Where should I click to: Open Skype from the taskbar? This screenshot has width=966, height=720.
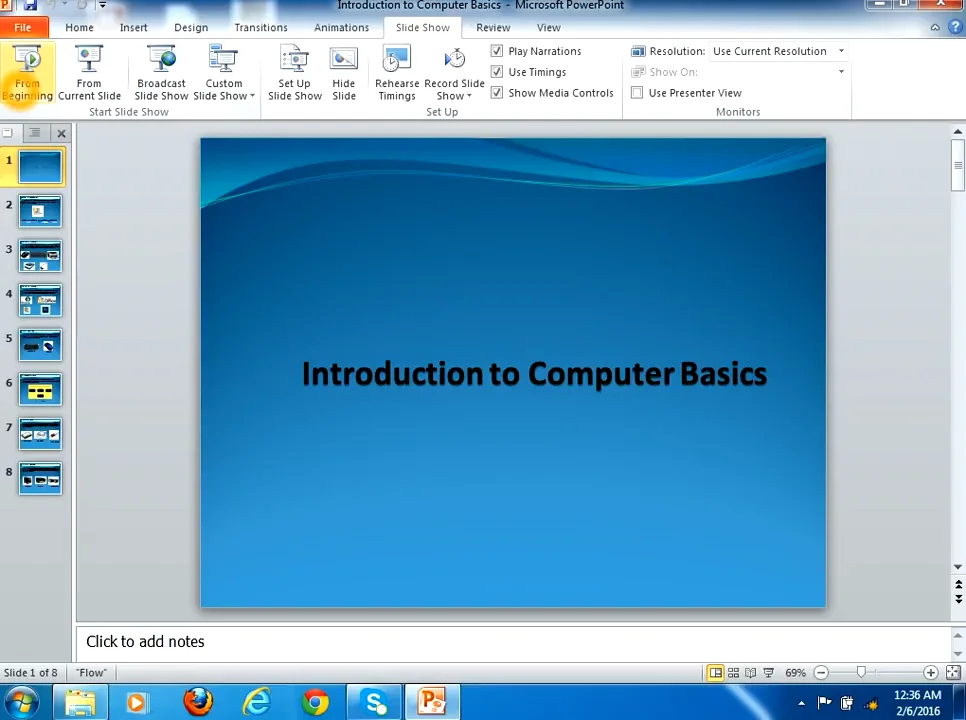(375, 702)
